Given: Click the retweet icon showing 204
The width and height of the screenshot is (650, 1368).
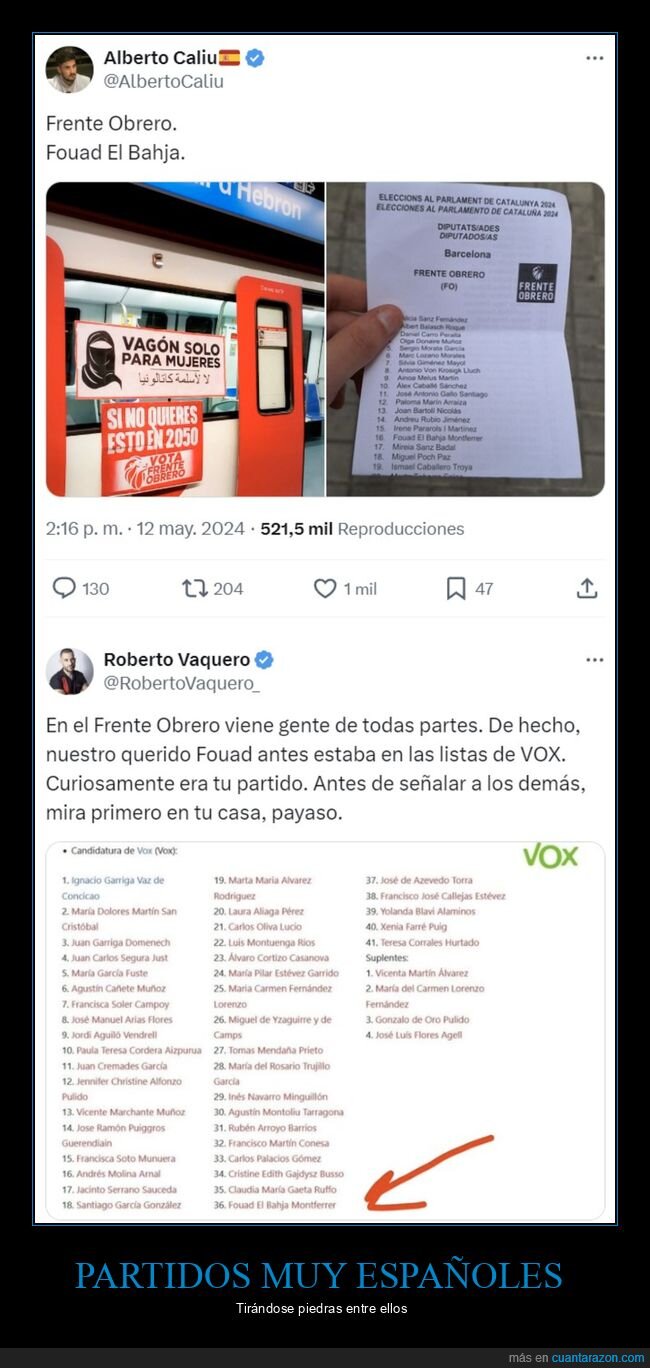Looking at the screenshot, I should tap(195, 589).
